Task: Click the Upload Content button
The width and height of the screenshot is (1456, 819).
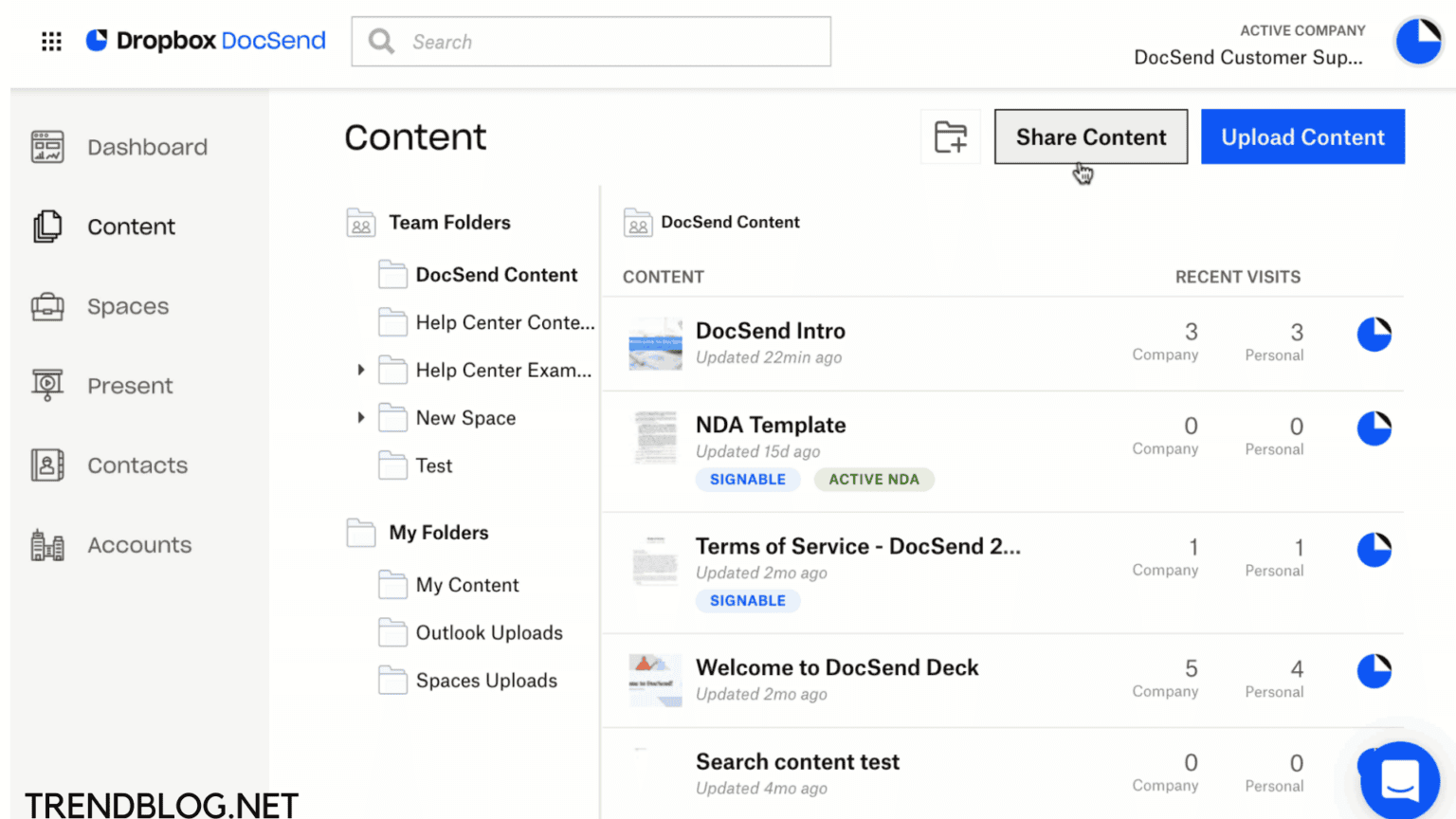Action: click(1302, 137)
